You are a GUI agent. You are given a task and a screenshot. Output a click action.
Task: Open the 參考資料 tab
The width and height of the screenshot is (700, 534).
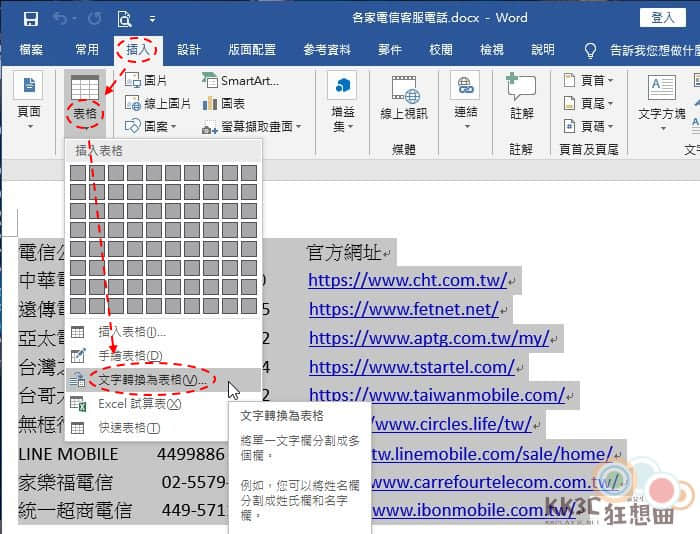click(327, 50)
